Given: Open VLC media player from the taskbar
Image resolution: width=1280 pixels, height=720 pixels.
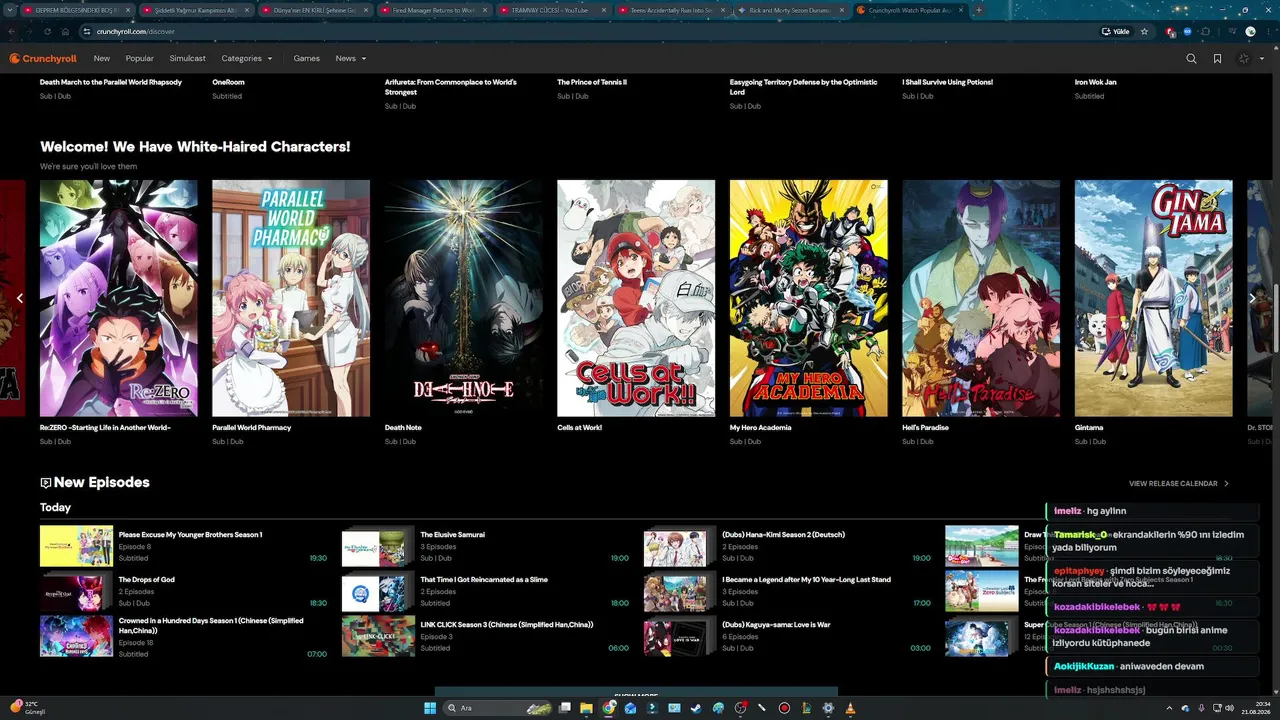Looking at the screenshot, I should (850, 708).
